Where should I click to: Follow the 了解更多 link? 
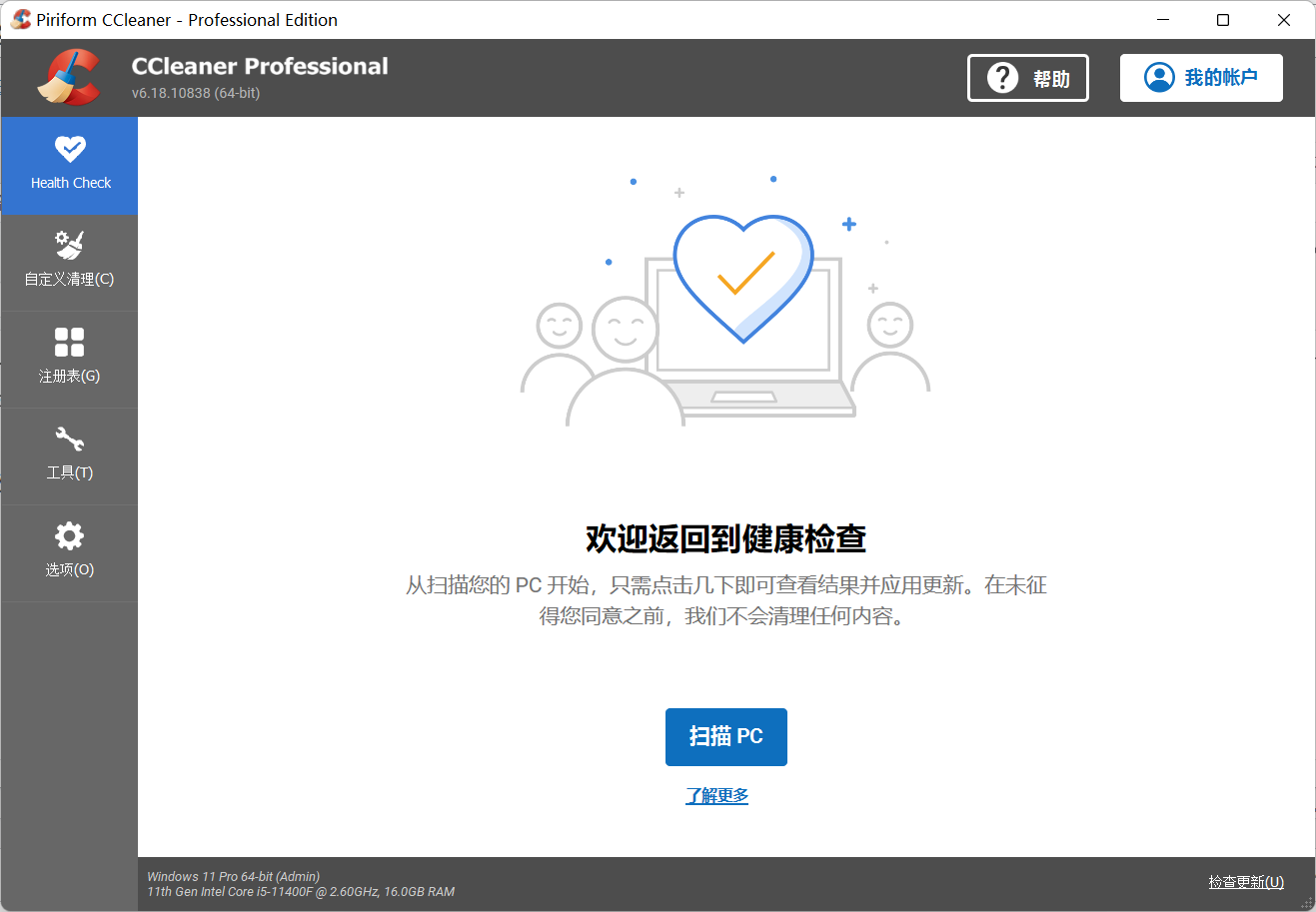[716, 796]
